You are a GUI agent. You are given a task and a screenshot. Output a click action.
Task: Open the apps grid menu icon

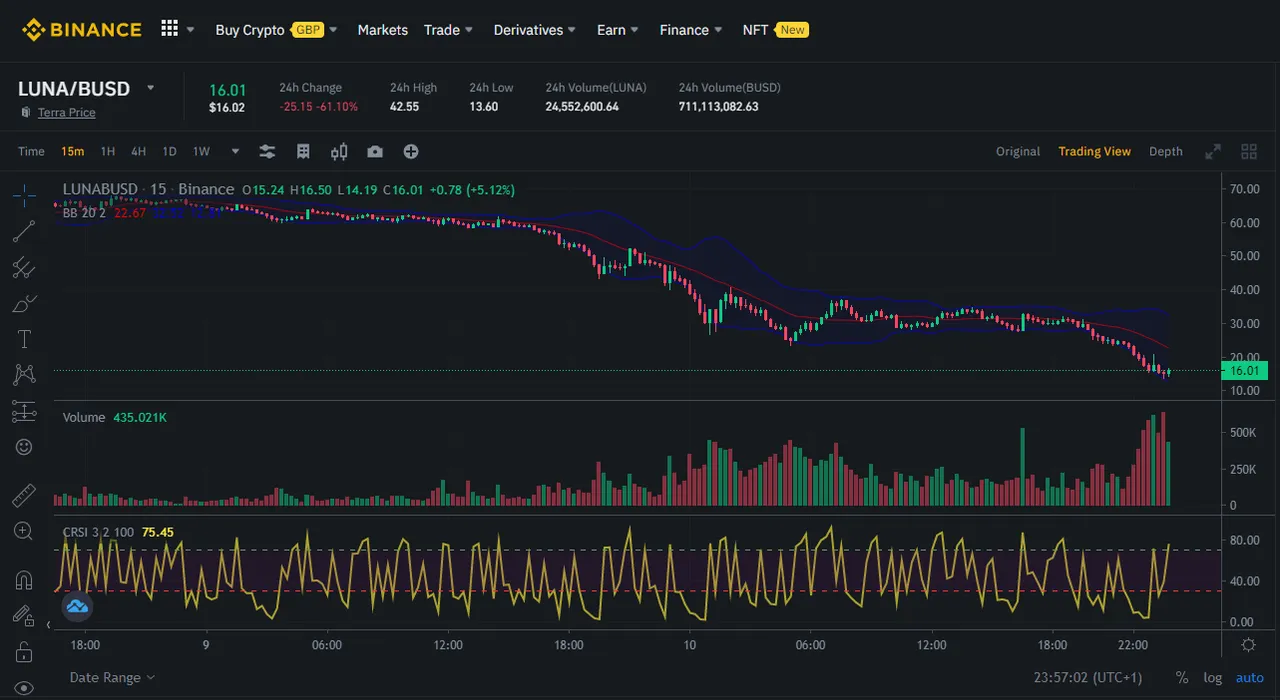click(169, 29)
